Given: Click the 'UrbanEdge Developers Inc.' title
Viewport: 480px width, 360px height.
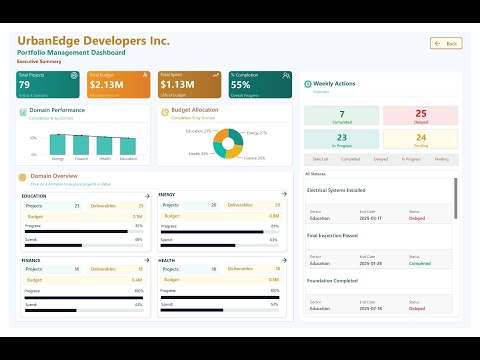Looking at the screenshot, I should pos(93,41).
